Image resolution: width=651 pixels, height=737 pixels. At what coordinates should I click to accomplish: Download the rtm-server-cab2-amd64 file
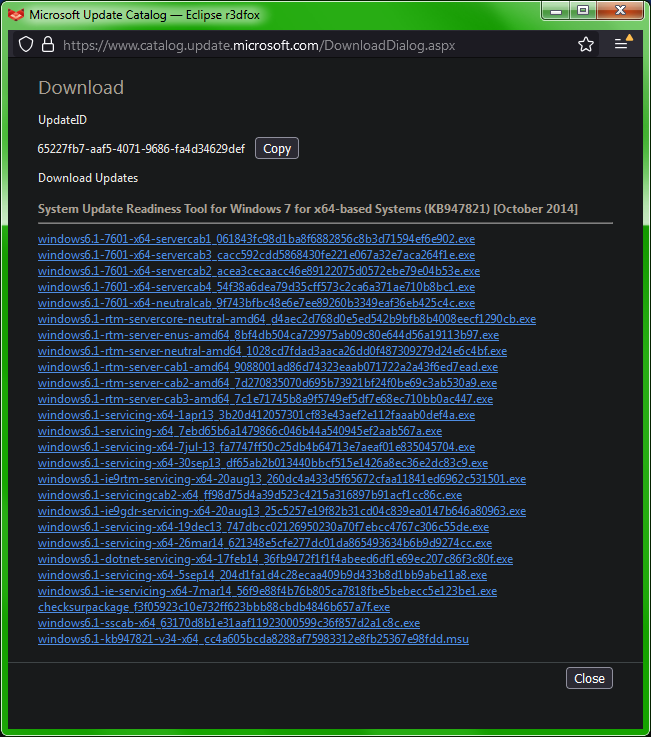point(267,383)
